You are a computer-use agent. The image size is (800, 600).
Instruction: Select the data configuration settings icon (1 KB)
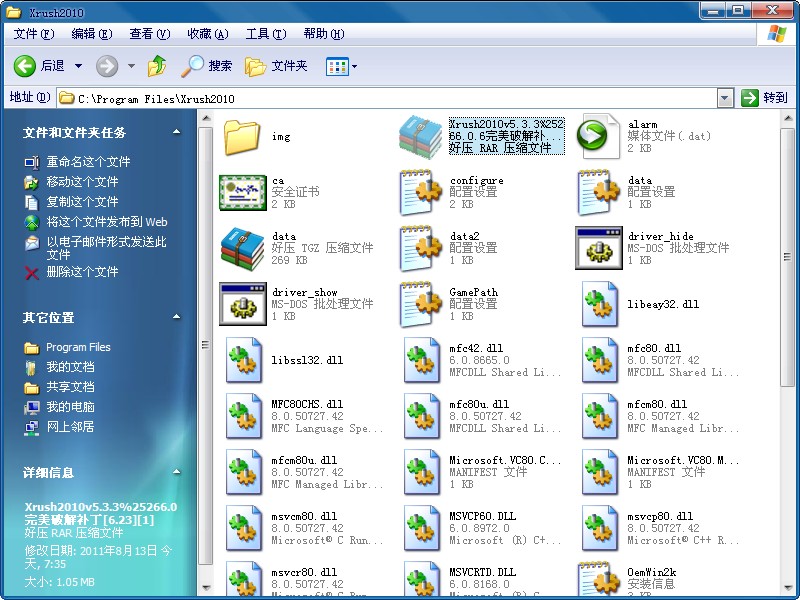click(598, 192)
